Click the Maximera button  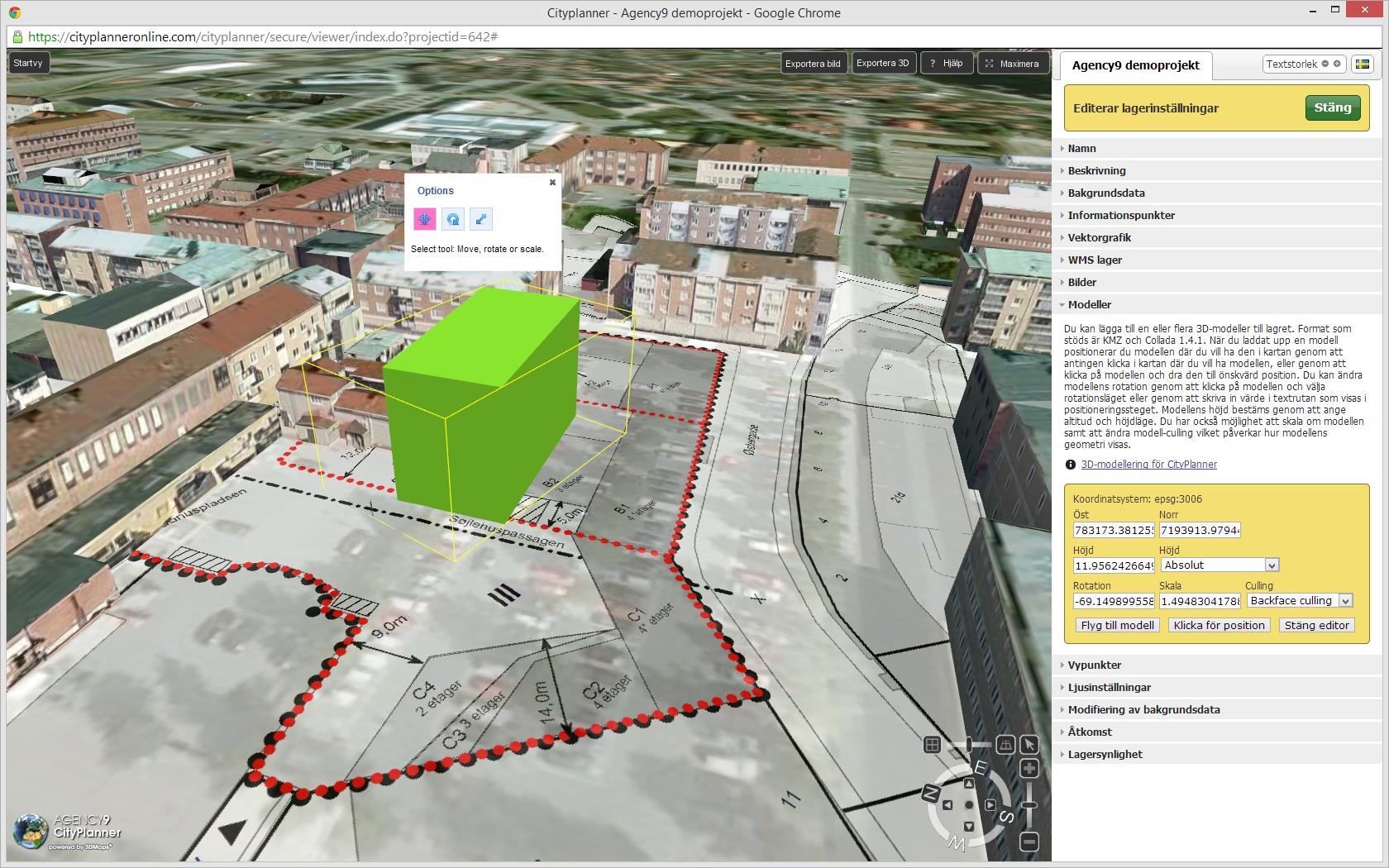point(1013,64)
